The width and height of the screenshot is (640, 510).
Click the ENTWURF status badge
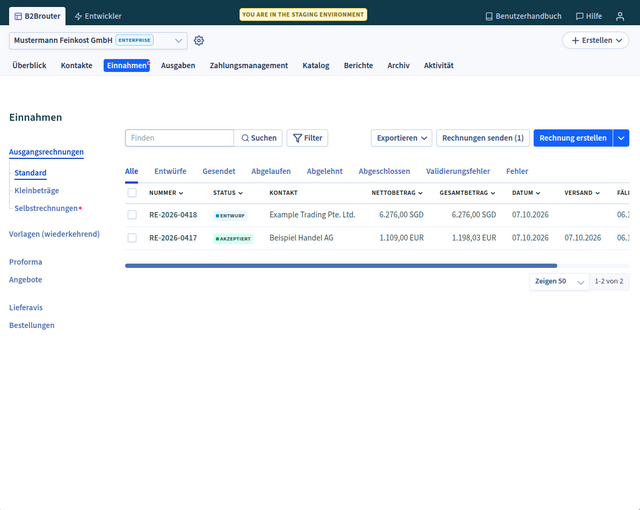coord(230,215)
